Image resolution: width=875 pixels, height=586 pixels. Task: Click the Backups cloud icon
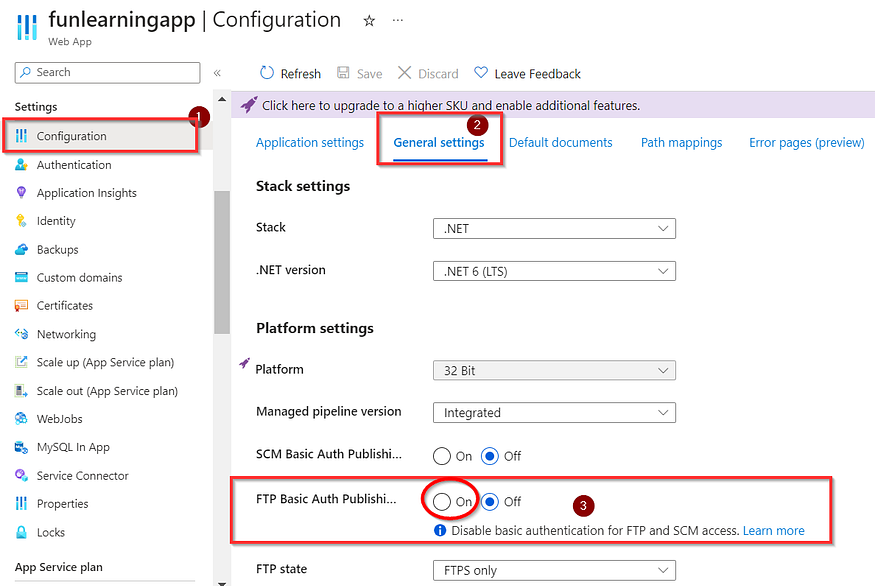(x=20, y=249)
